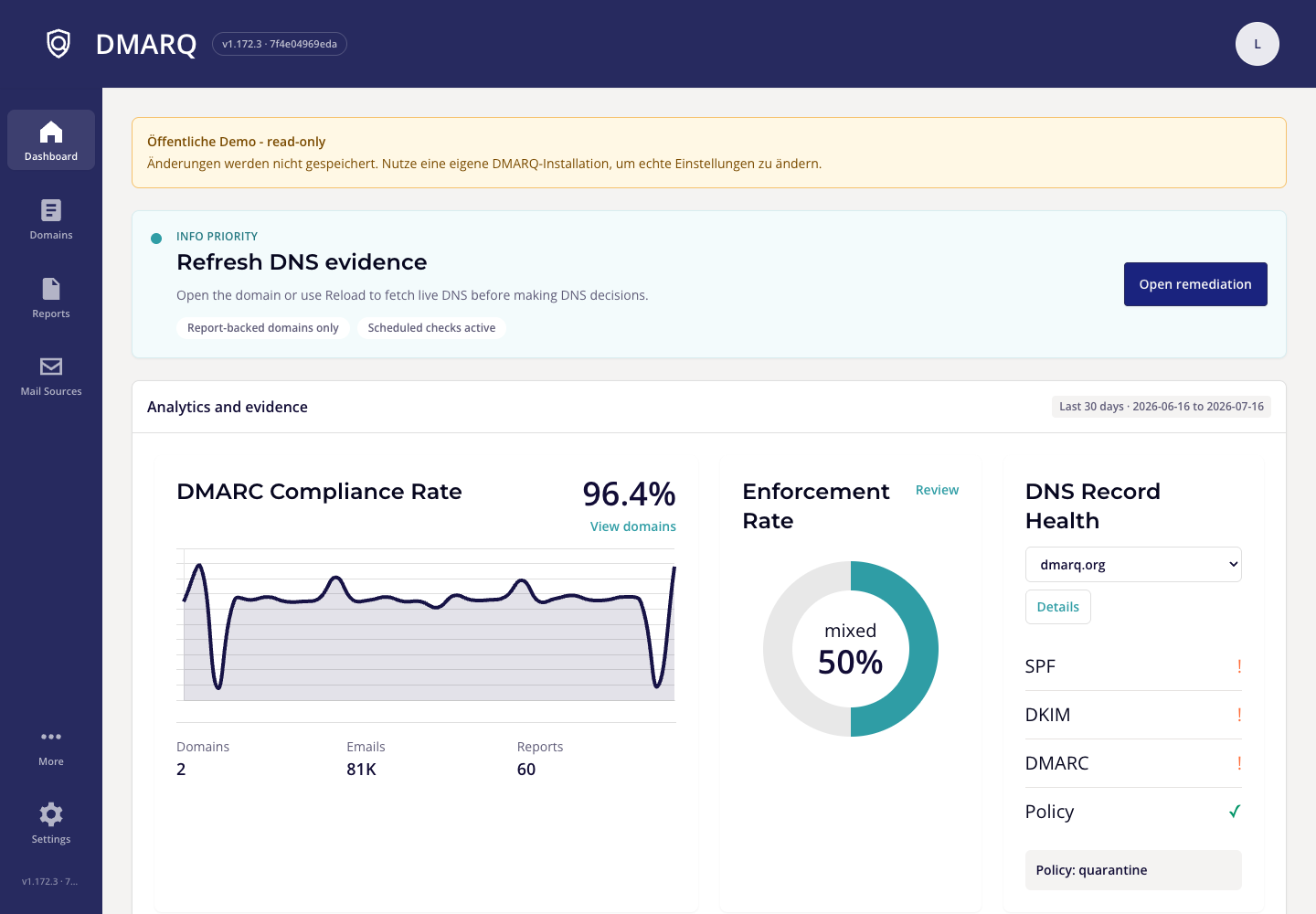
Task: Expand the dmarq.org domain dropdown
Action: [1133, 565]
